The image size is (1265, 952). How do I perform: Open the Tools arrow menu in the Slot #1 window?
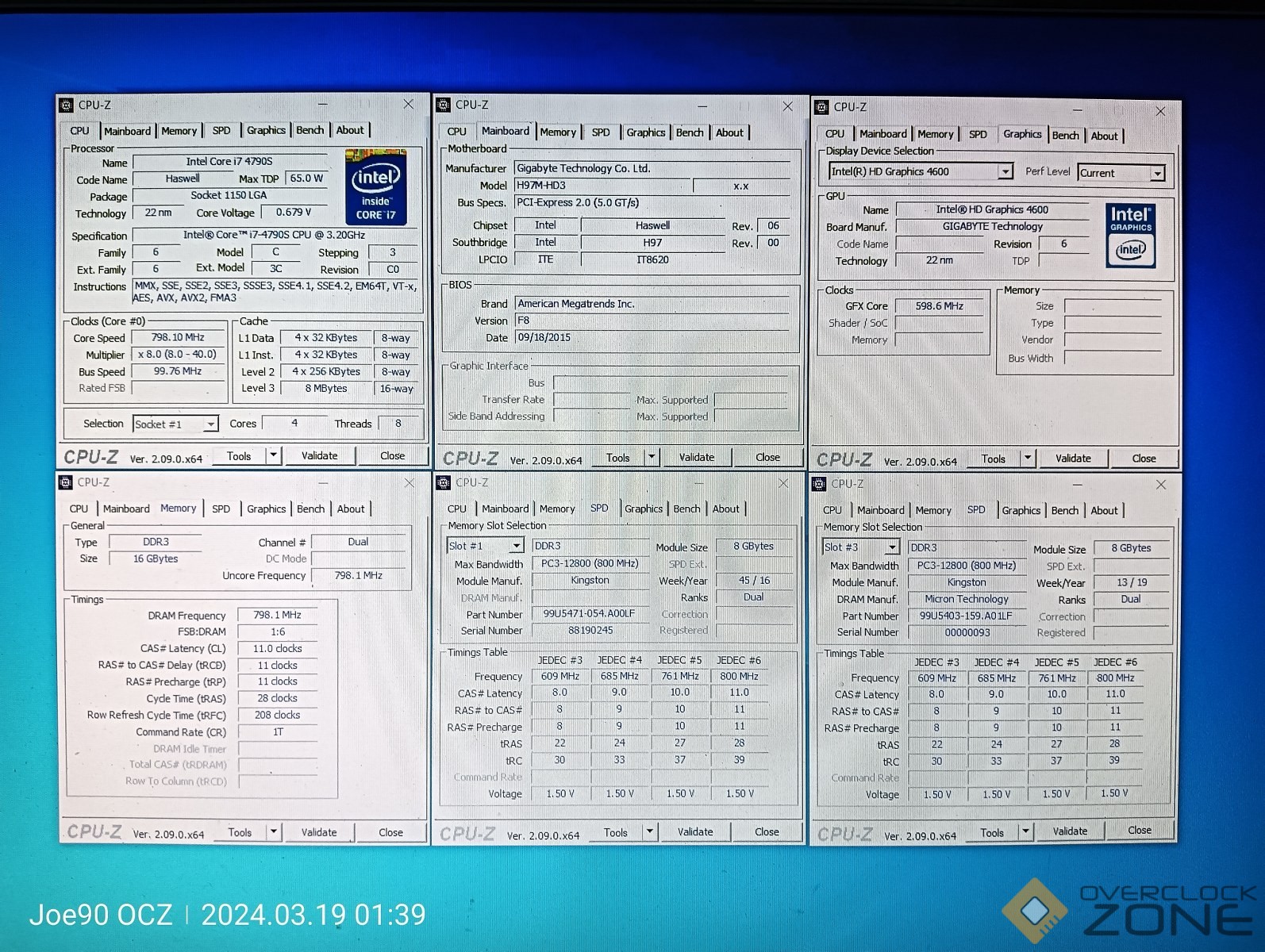(650, 832)
